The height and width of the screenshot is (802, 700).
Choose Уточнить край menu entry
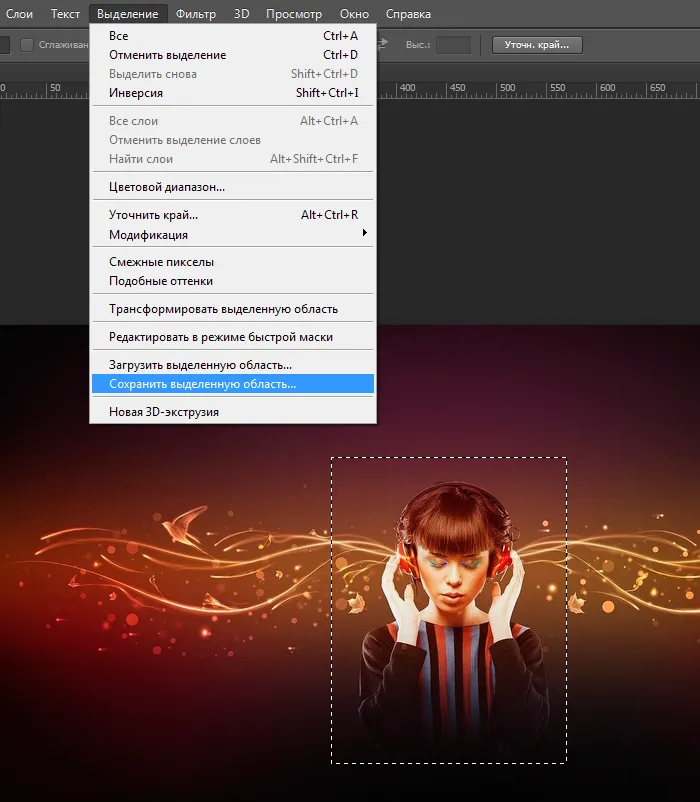233,215
